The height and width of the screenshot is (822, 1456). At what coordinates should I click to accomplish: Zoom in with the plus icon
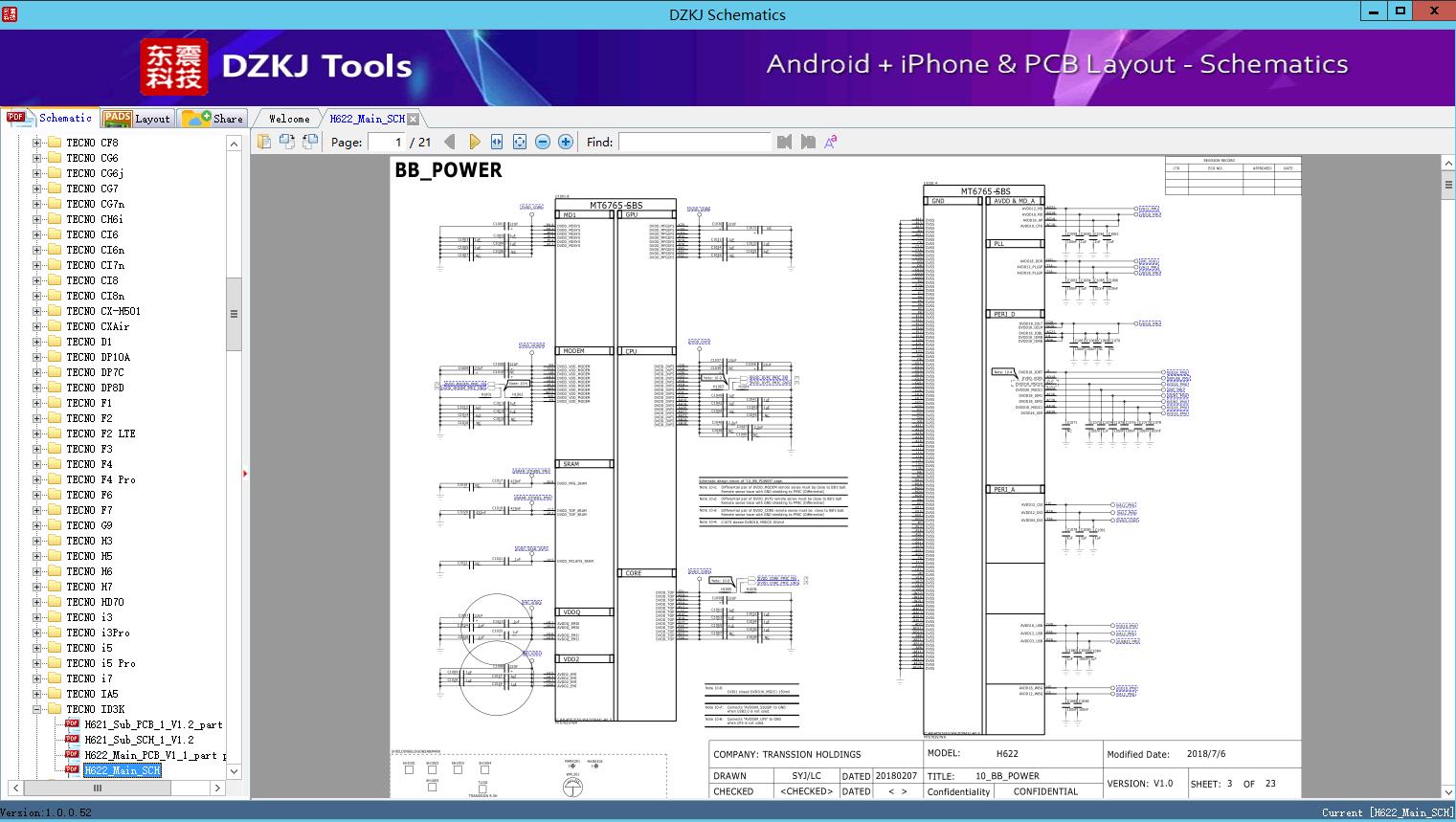(x=566, y=142)
